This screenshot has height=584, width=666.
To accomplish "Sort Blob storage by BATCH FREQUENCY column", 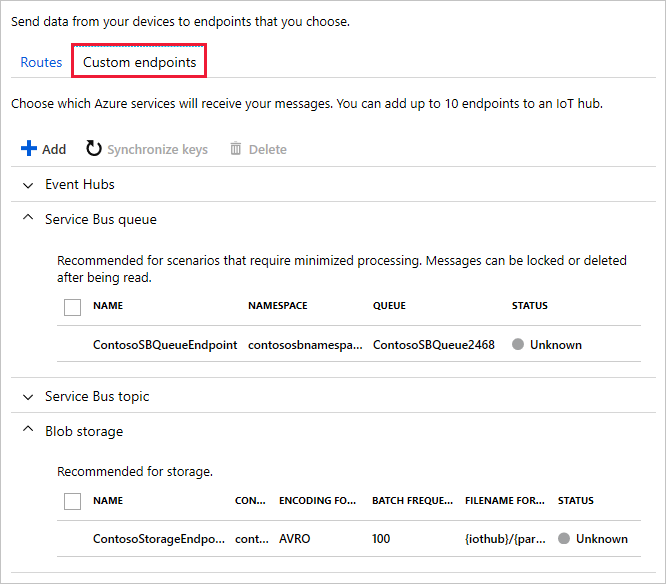I will (409, 500).
